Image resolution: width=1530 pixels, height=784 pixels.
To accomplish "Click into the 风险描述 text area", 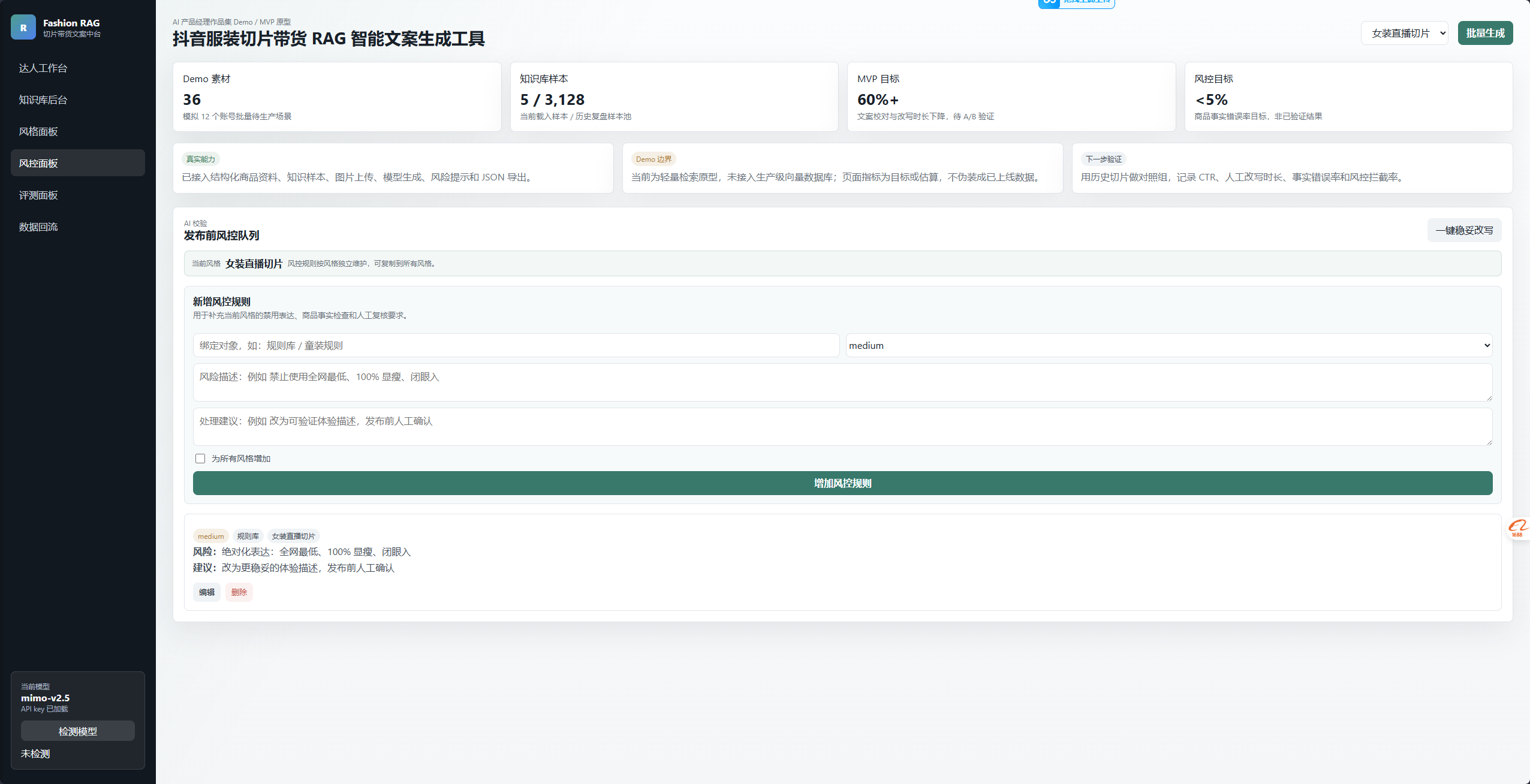I will [842, 382].
